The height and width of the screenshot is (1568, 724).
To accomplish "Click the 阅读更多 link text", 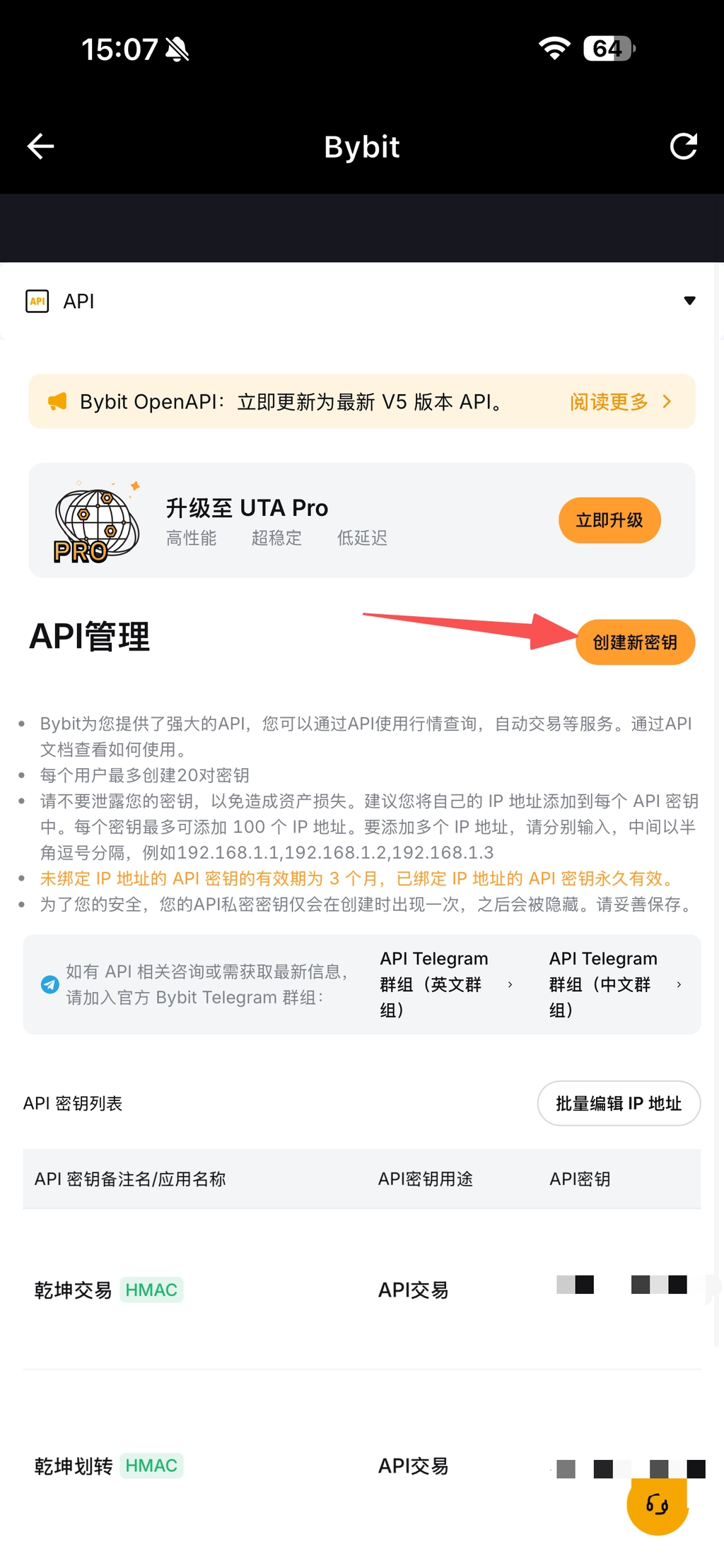I will [x=609, y=401].
